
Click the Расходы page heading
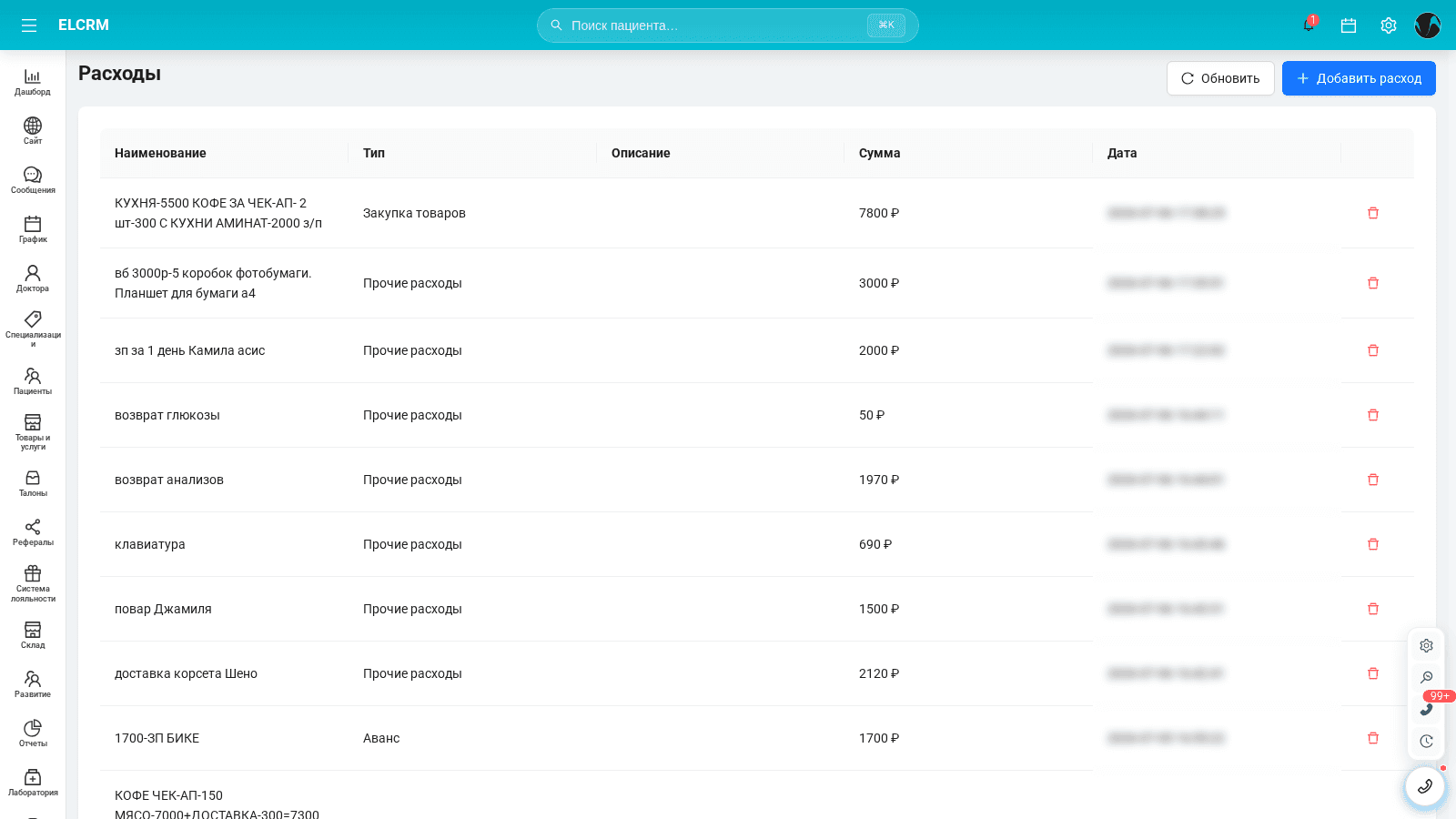coord(119,74)
